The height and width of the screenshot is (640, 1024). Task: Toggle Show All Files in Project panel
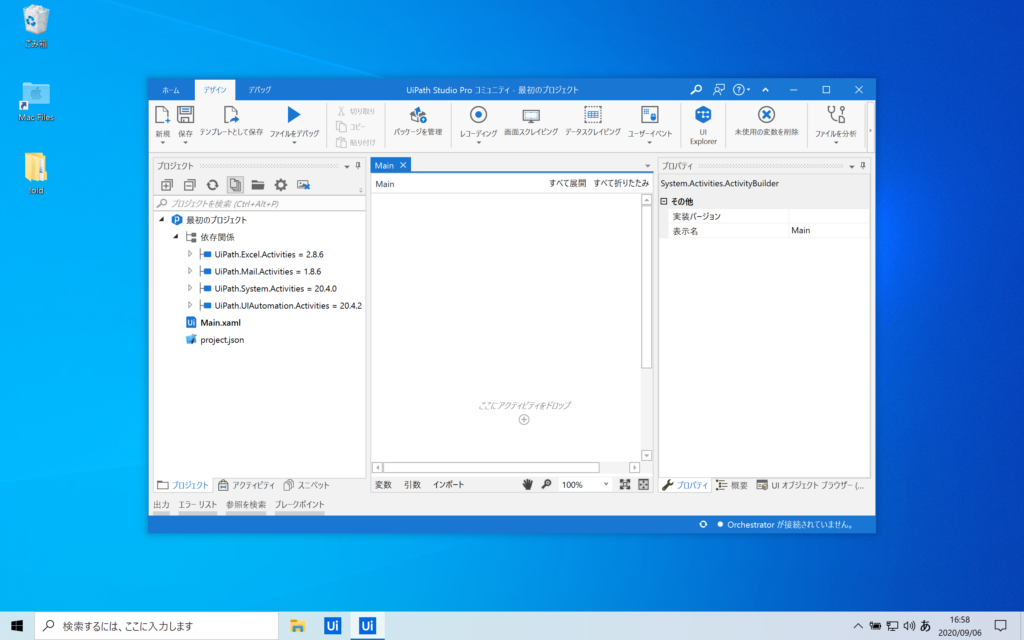click(235, 185)
